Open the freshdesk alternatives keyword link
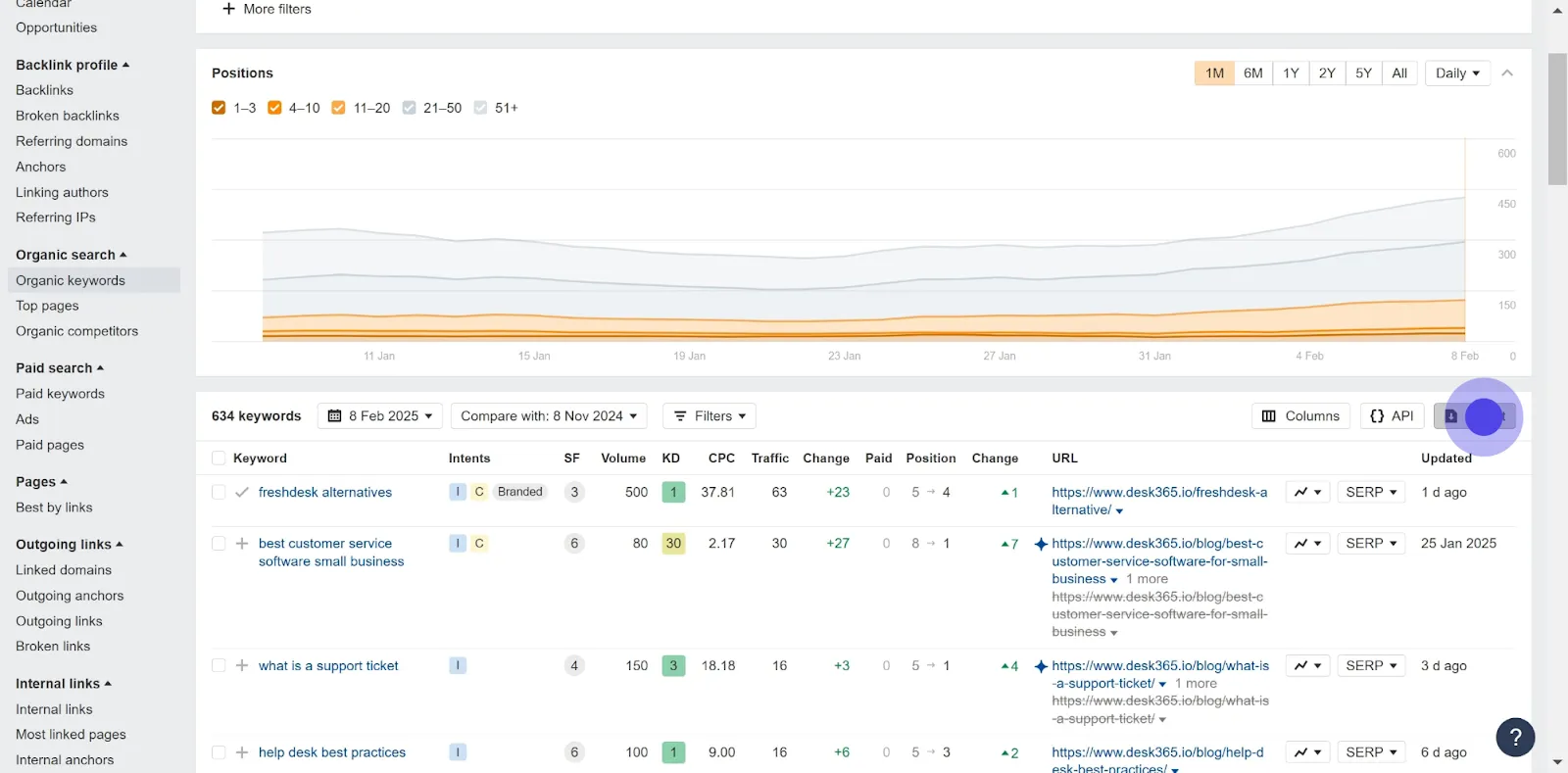The image size is (1568, 773). pos(325,492)
